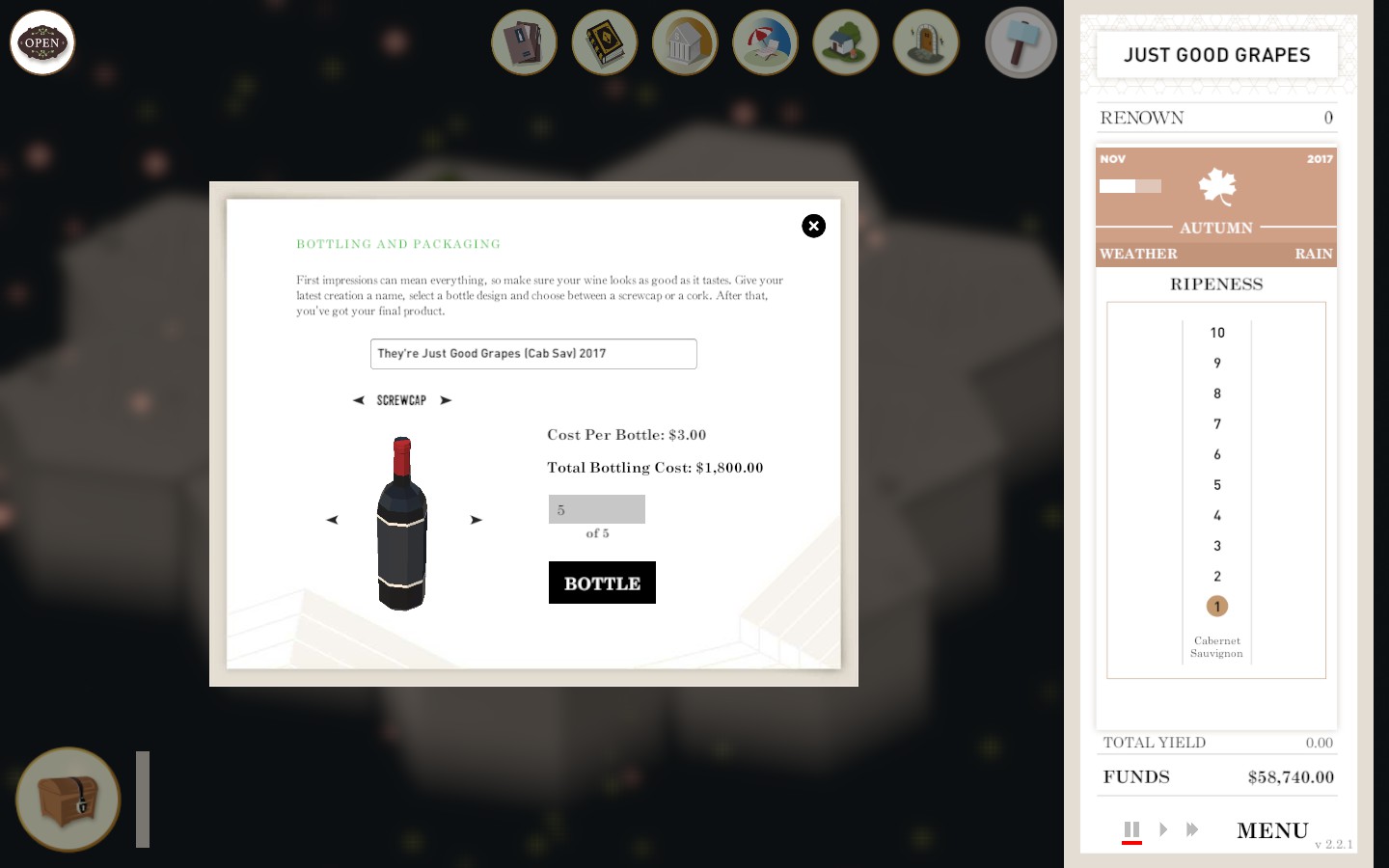Open the treasure chest inventory
Viewport: 1389px width, 868px height.
point(68,800)
